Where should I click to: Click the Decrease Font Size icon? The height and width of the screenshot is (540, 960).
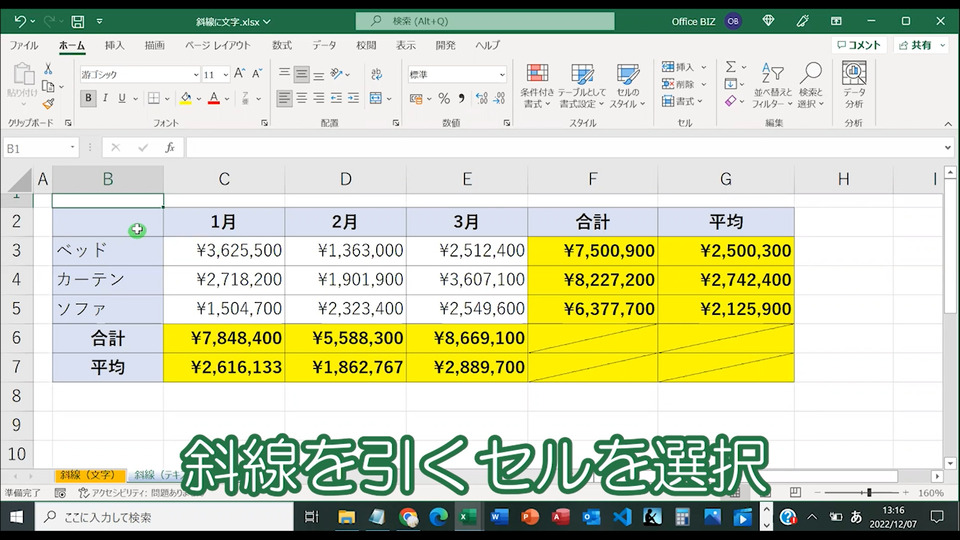click(x=257, y=74)
